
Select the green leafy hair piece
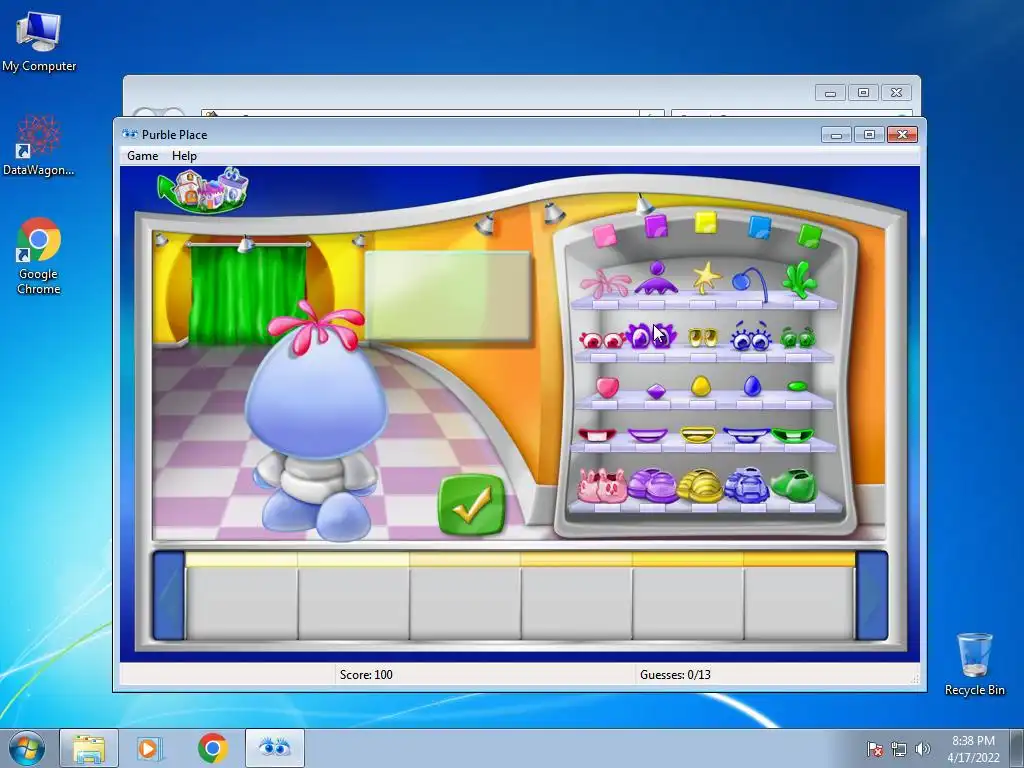799,280
